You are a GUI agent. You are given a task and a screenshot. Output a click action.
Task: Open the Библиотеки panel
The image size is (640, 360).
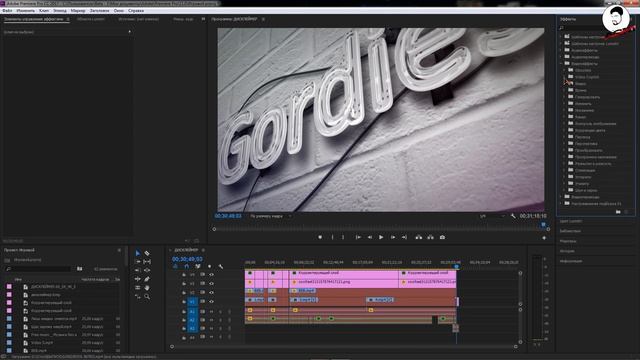coord(570,231)
